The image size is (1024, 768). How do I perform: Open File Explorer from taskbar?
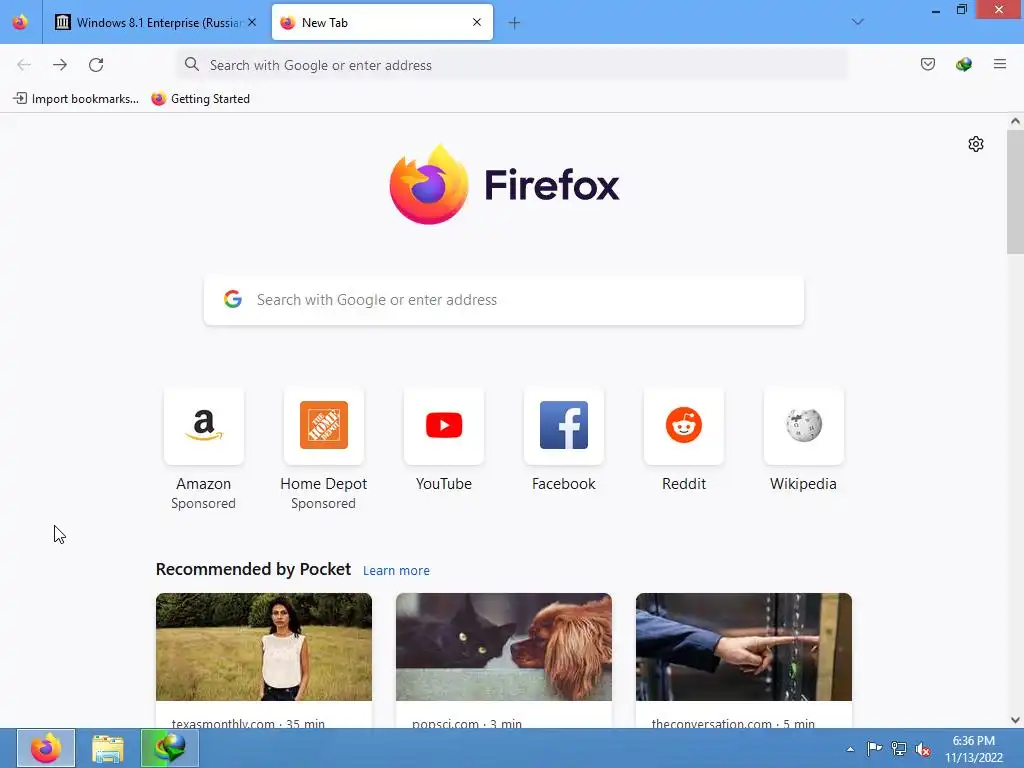(x=108, y=748)
